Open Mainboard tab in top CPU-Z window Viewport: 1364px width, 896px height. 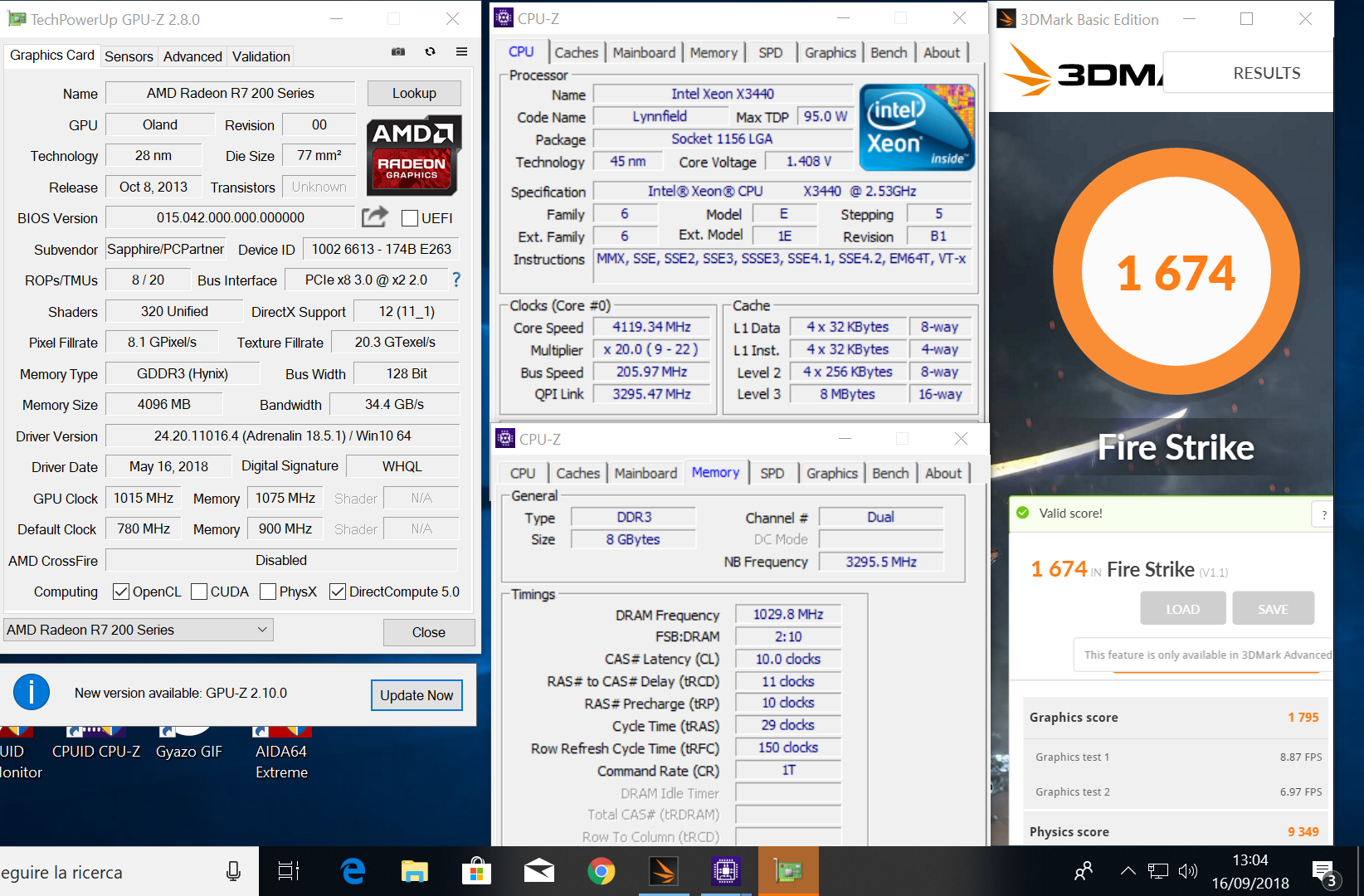pos(644,52)
